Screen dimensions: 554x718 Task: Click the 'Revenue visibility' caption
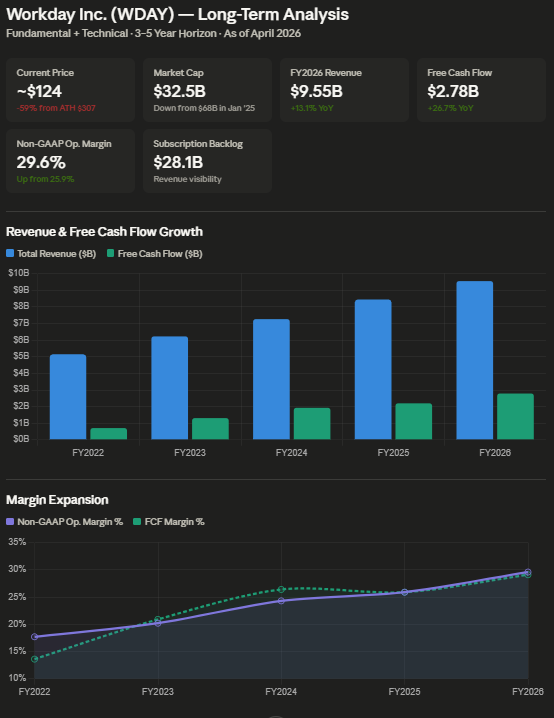[x=187, y=179]
